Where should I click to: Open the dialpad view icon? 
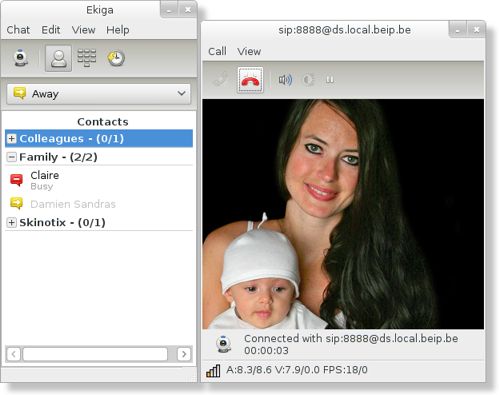tap(87, 58)
